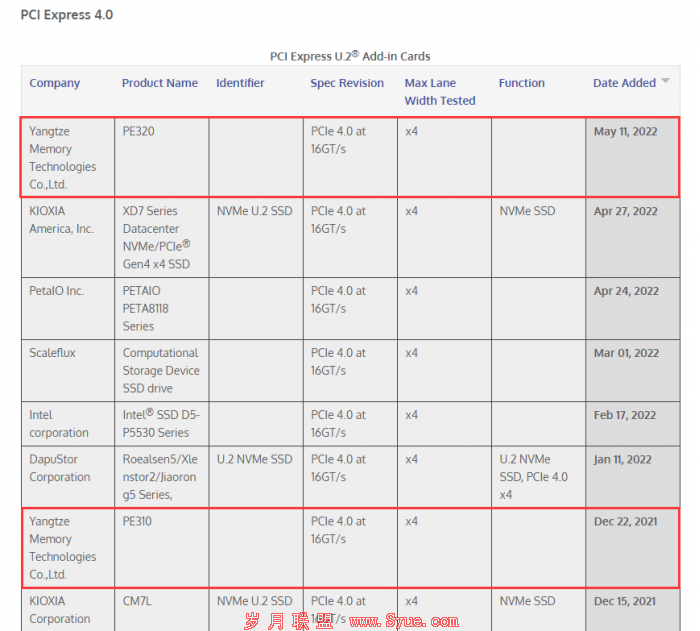The width and height of the screenshot is (700, 631).
Task: Click NVMe U.2 SSD identifier in XD7 row
Action: coord(256,237)
